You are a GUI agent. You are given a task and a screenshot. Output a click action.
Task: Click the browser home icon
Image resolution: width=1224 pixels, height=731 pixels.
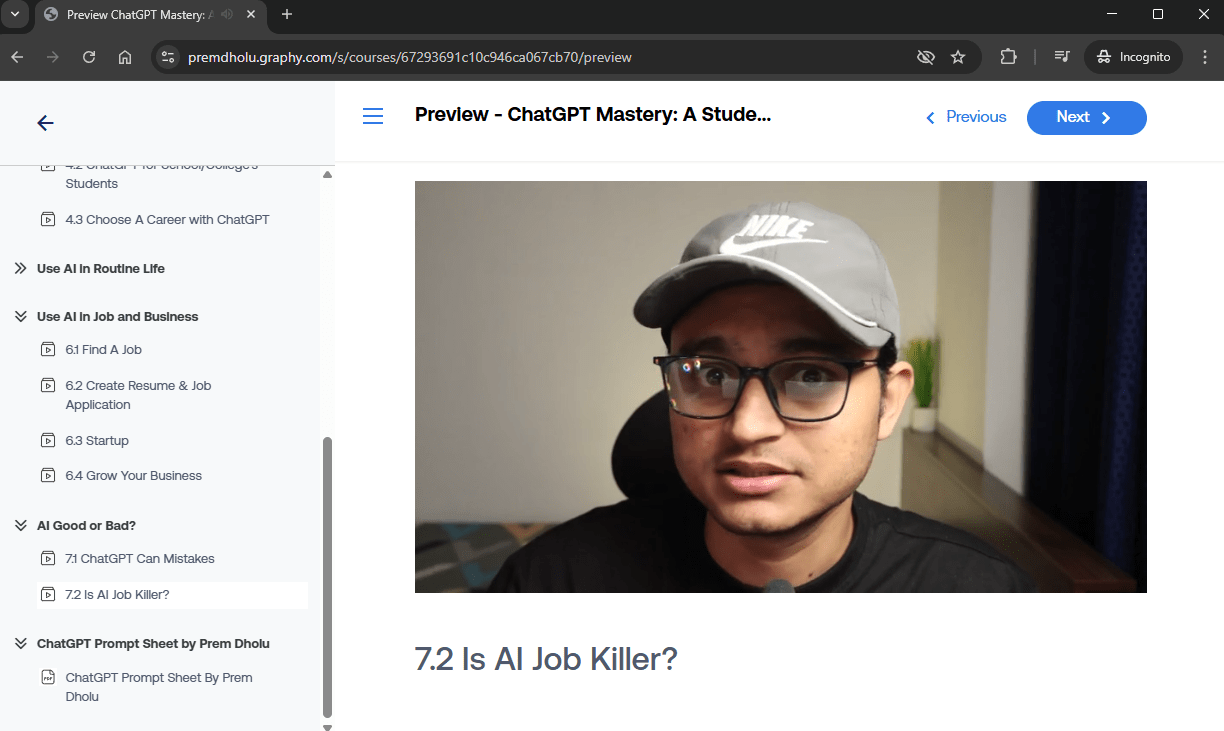click(x=125, y=57)
